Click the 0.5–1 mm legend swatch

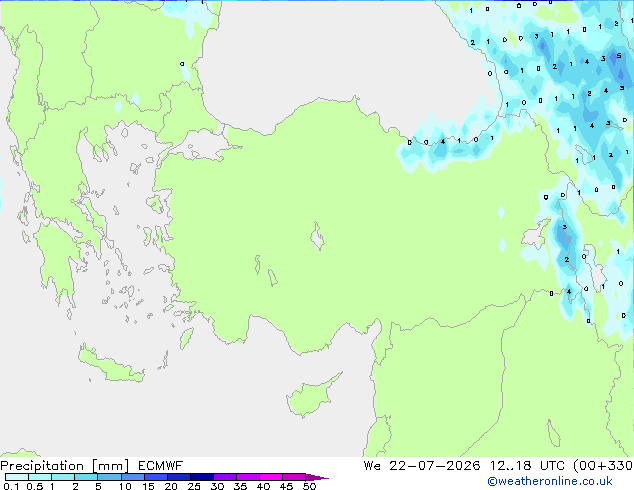point(40,477)
